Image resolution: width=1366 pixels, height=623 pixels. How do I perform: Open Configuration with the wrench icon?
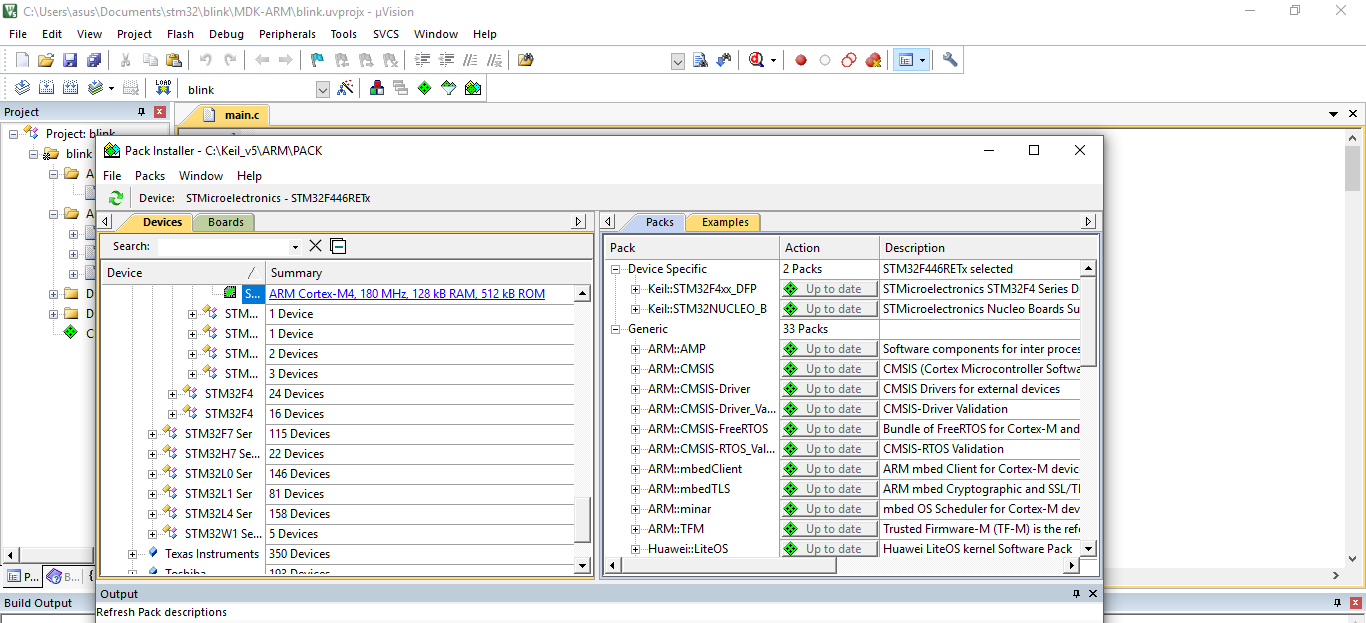950,60
